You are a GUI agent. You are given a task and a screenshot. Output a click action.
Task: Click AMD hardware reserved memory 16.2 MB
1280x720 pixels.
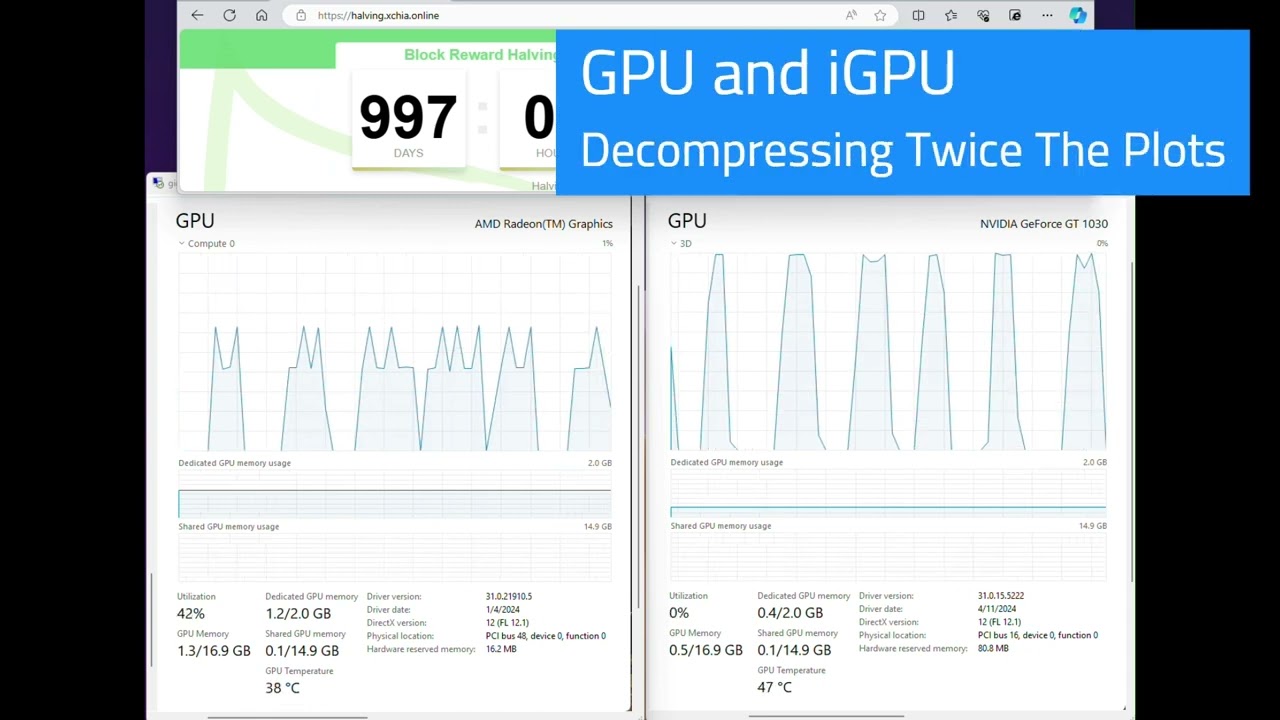click(x=501, y=649)
